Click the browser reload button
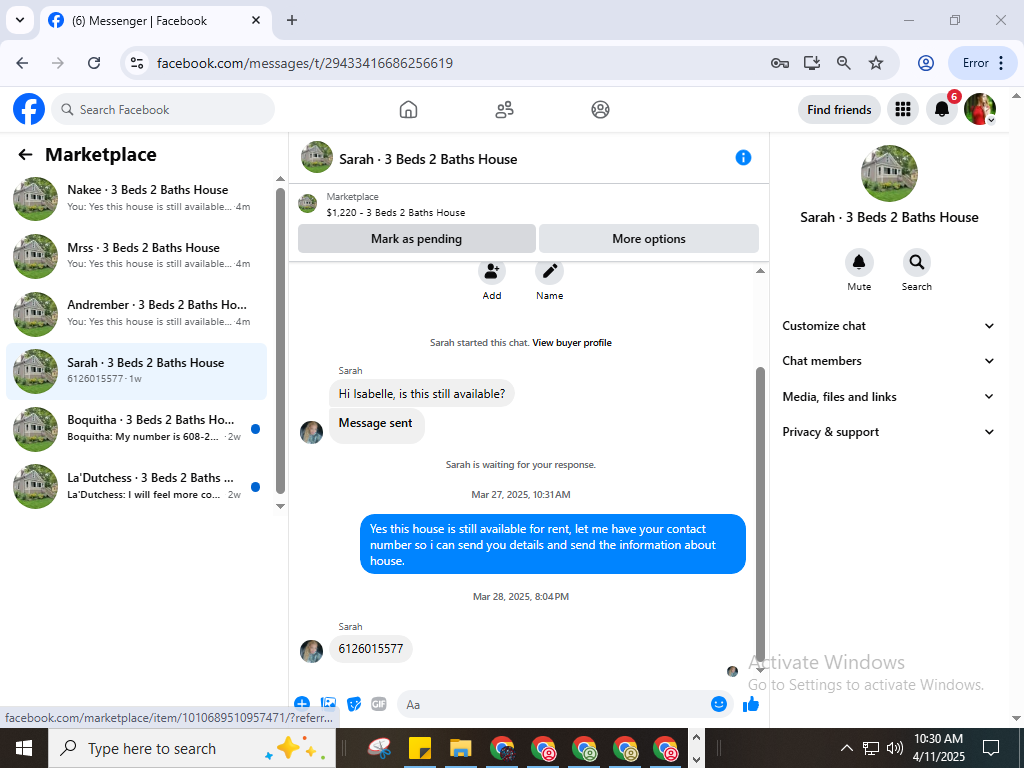The height and width of the screenshot is (768, 1024). pos(94,63)
